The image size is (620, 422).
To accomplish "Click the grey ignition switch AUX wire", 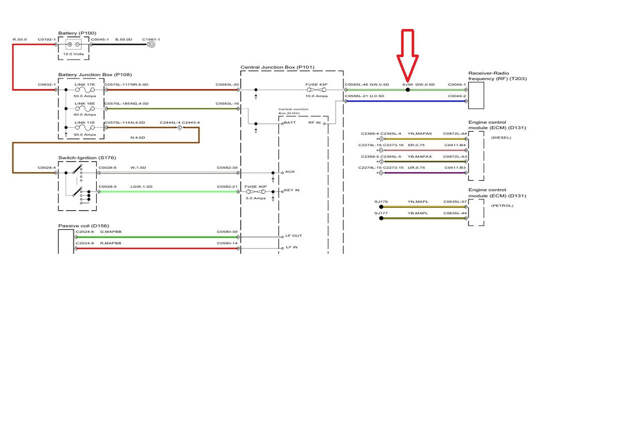I will (169, 172).
